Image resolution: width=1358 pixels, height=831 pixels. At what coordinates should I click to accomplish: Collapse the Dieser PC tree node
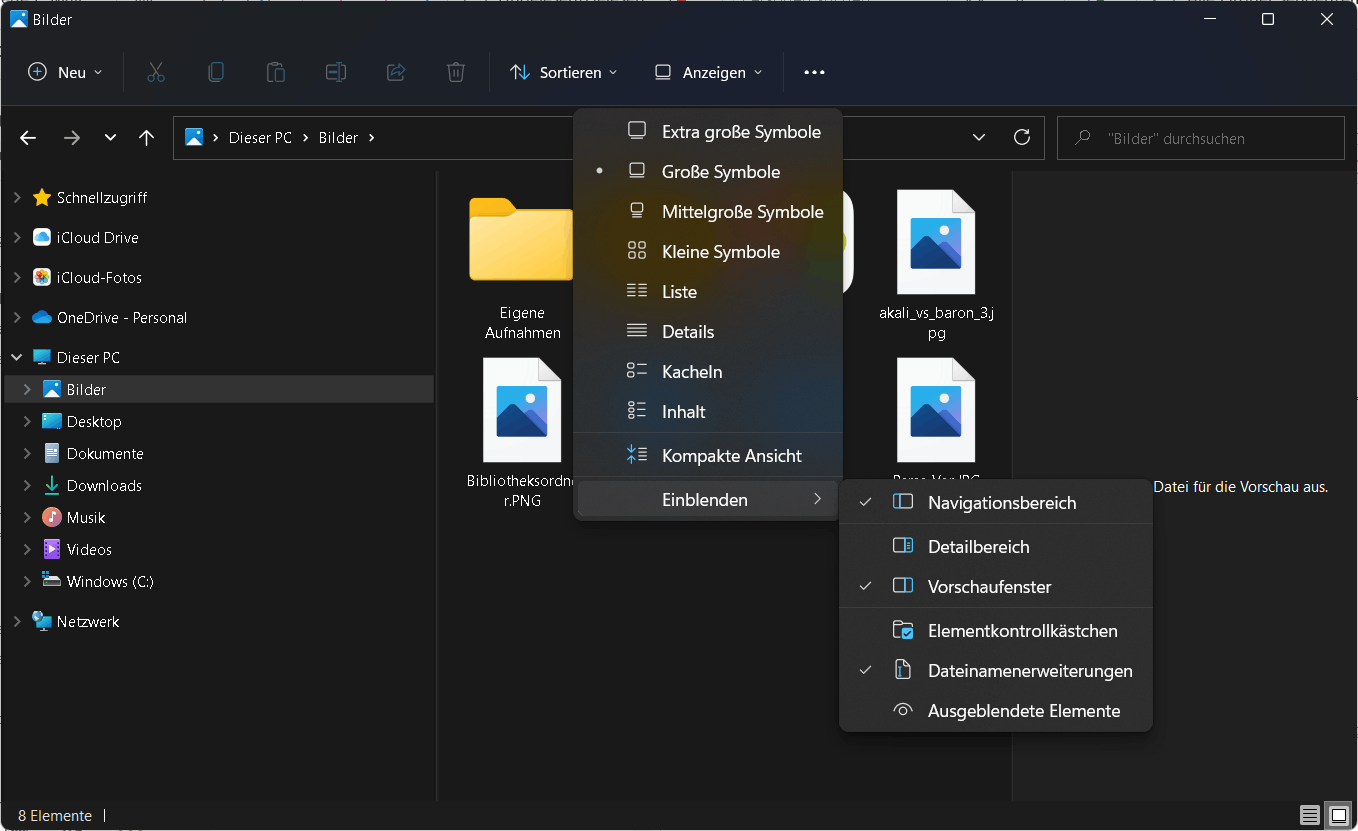[x=17, y=358]
